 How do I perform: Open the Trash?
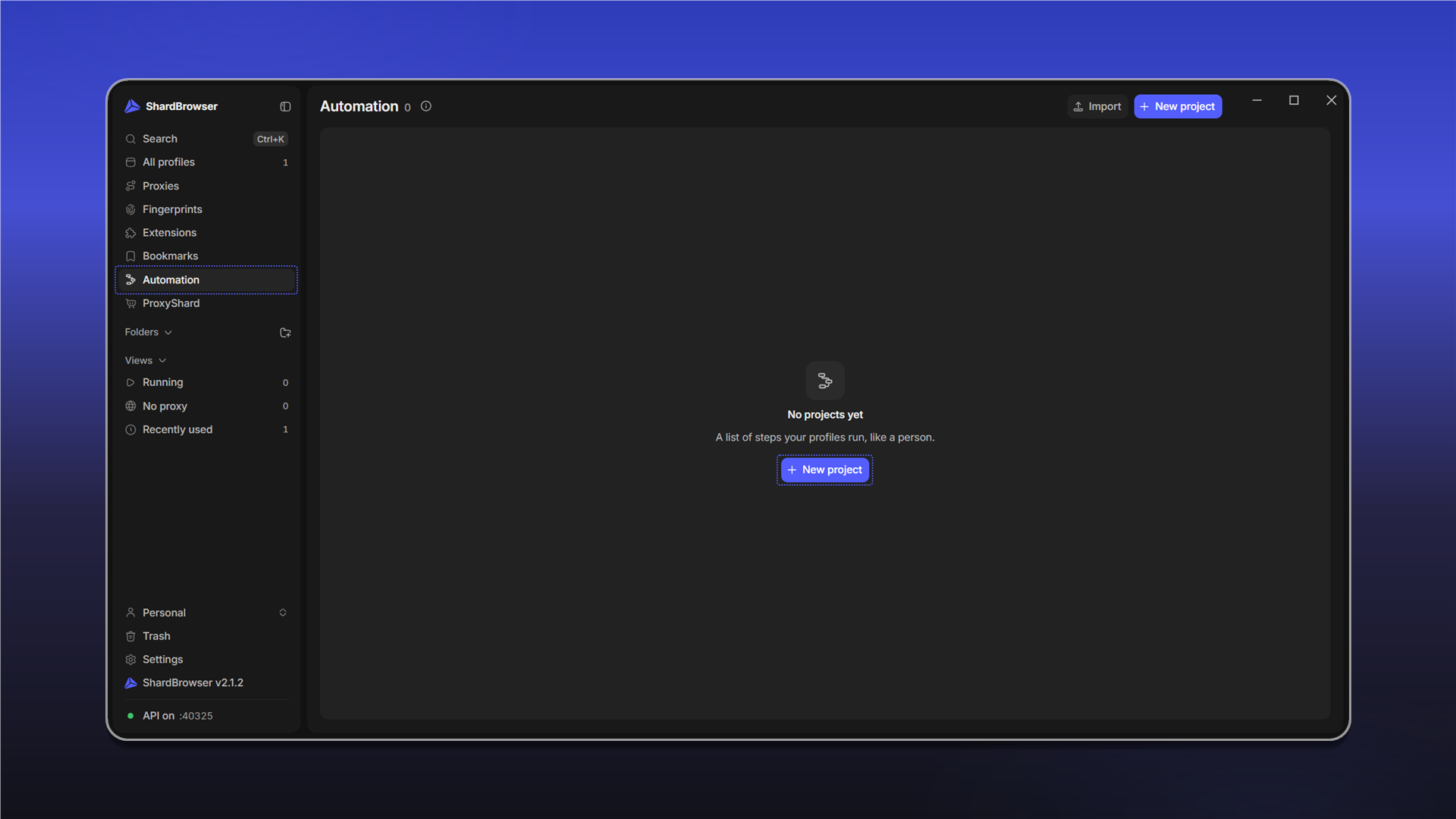206,636
